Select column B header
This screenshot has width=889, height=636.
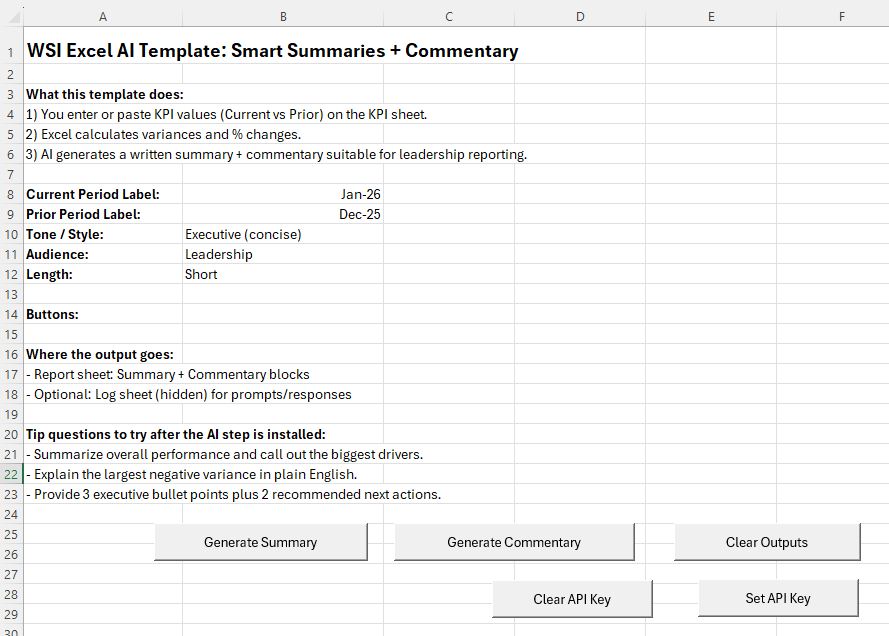[283, 16]
